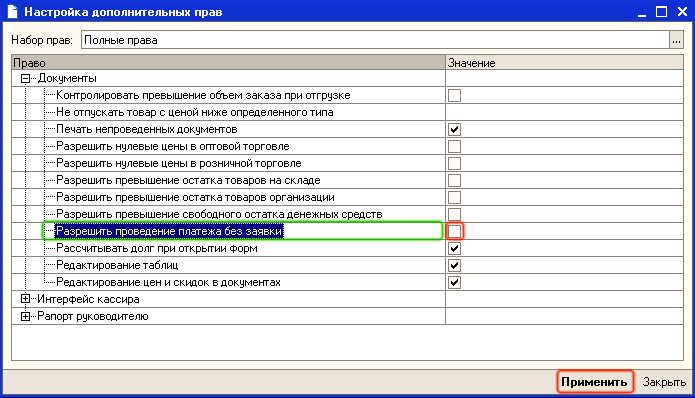Tick 'Разрешить проведение платежа без заявки' checkbox
Screen dimensions: 695x398
[454, 231]
